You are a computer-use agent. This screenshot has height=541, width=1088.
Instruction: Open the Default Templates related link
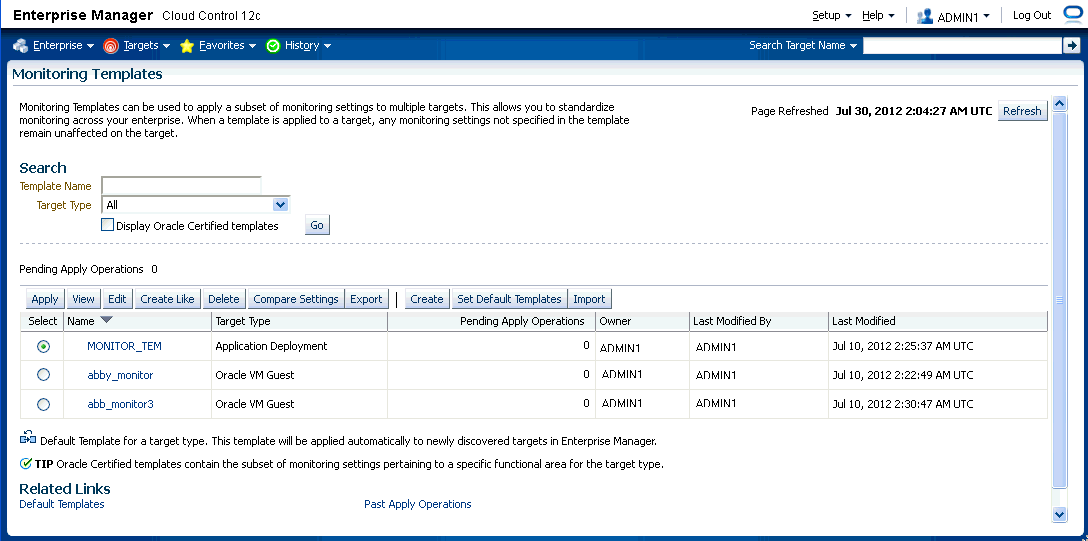click(62, 504)
